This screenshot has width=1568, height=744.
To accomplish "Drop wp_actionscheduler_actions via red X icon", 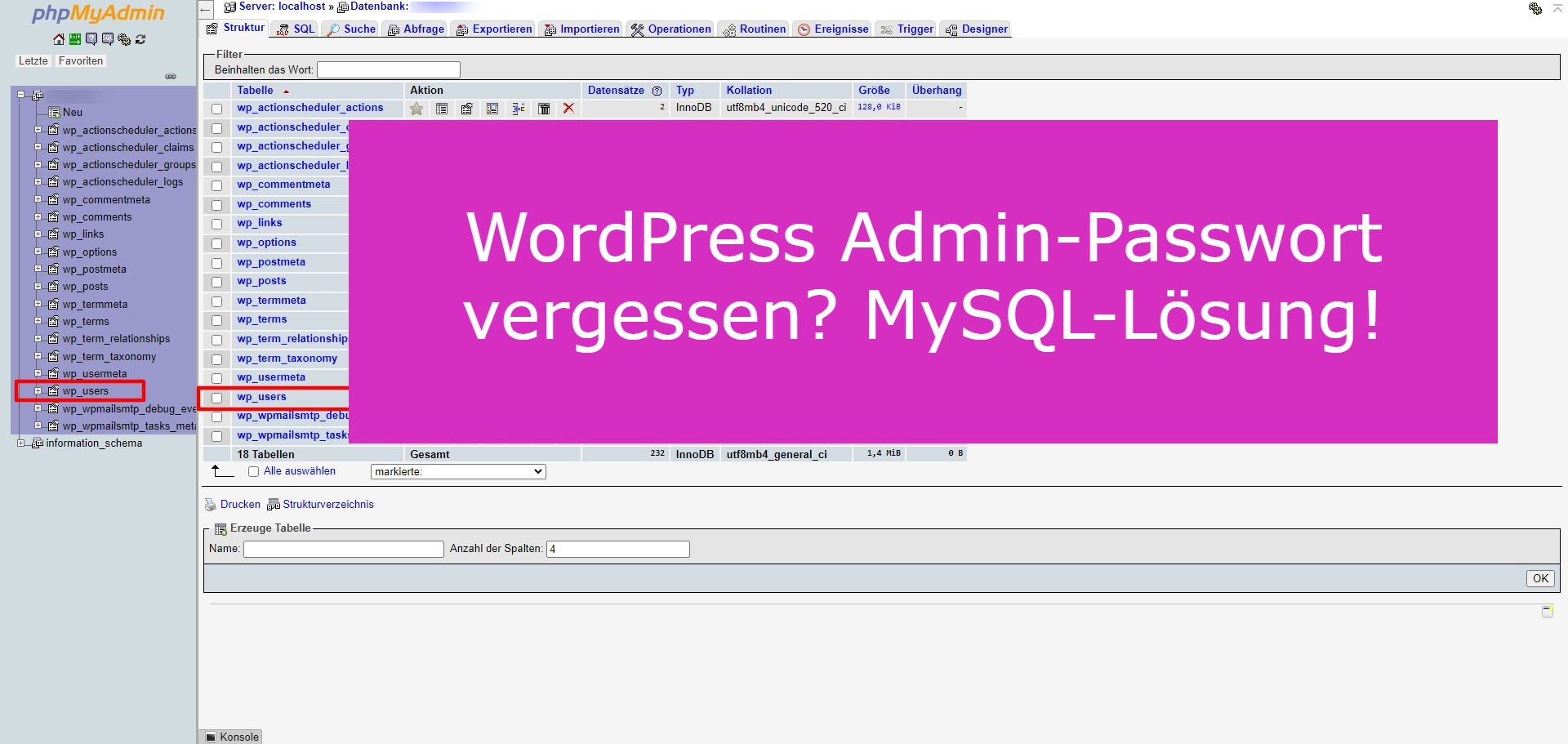I will [569, 108].
